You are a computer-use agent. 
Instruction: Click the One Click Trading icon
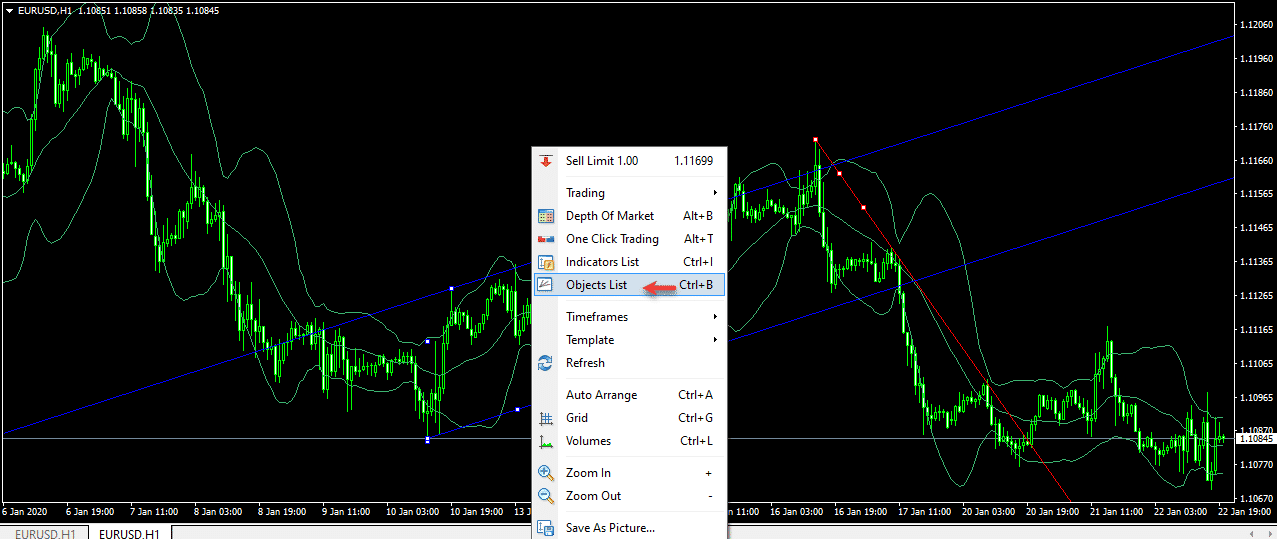(x=545, y=239)
